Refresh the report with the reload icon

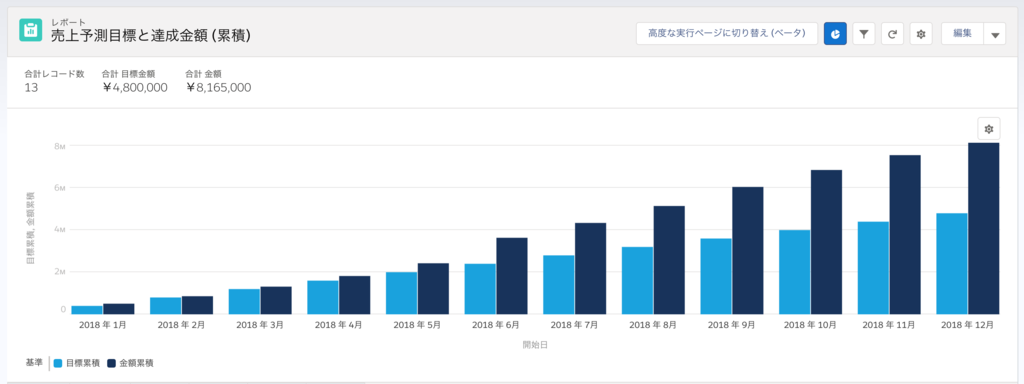892,33
